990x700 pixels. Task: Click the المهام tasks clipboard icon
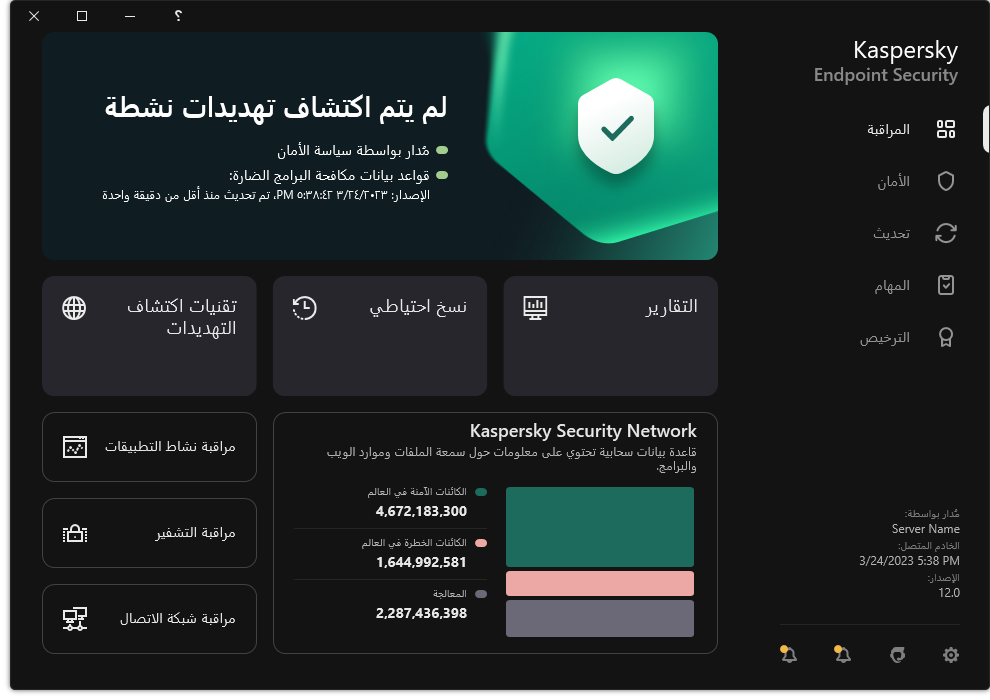944,285
